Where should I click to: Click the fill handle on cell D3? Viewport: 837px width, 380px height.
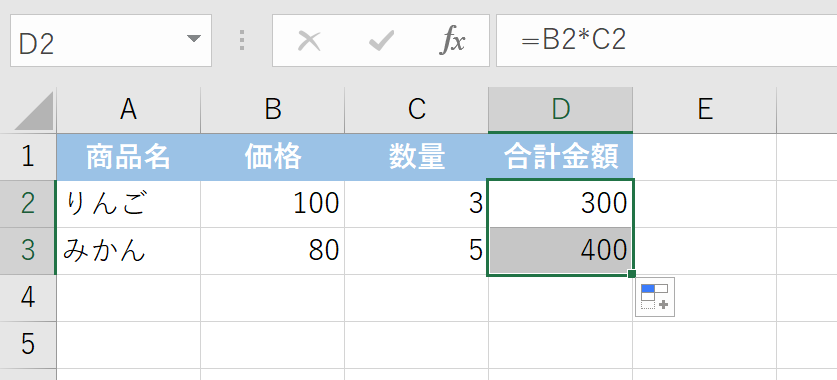pos(632,274)
